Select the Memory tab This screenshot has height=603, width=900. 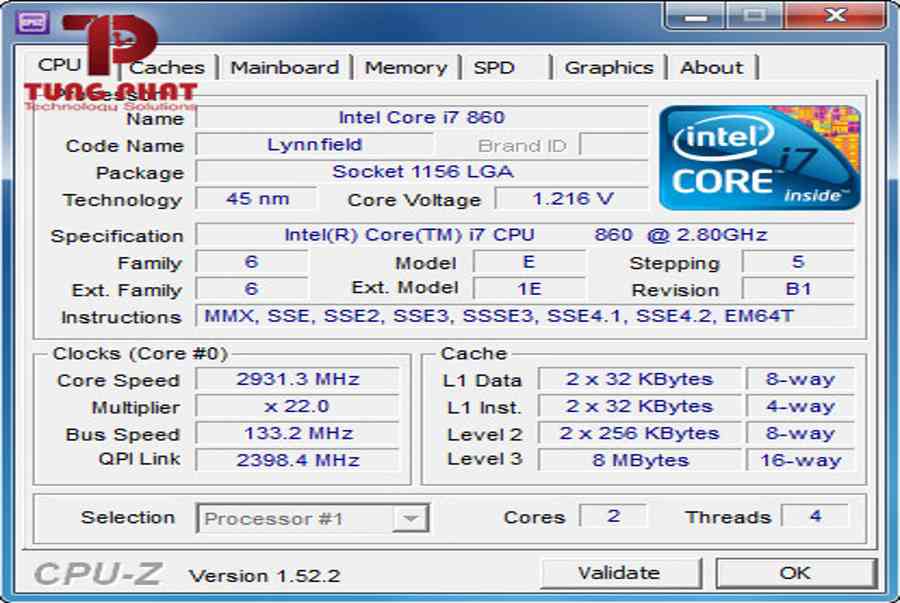pyautogui.click(x=406, y=68)
